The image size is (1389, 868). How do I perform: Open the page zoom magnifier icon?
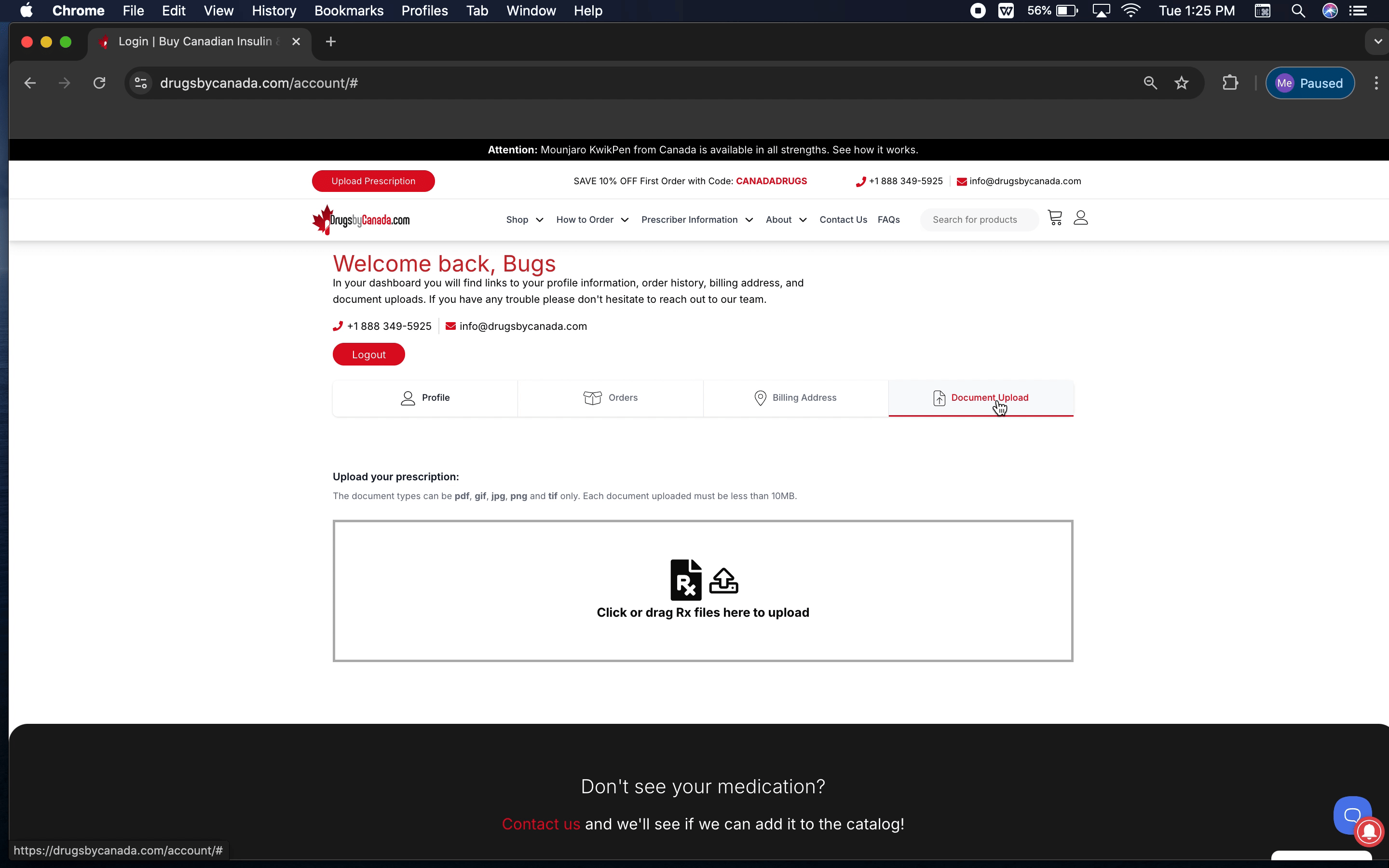click(1150, 83)
